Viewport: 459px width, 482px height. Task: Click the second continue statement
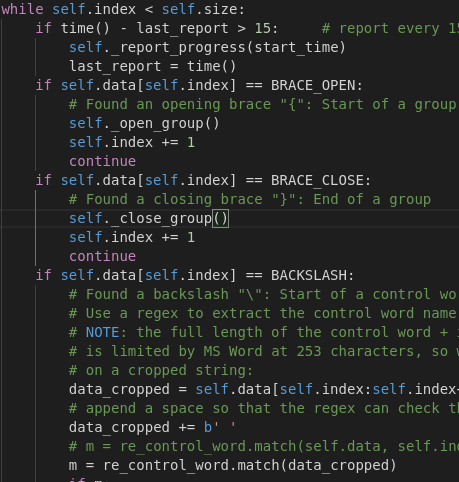point(102,257)
